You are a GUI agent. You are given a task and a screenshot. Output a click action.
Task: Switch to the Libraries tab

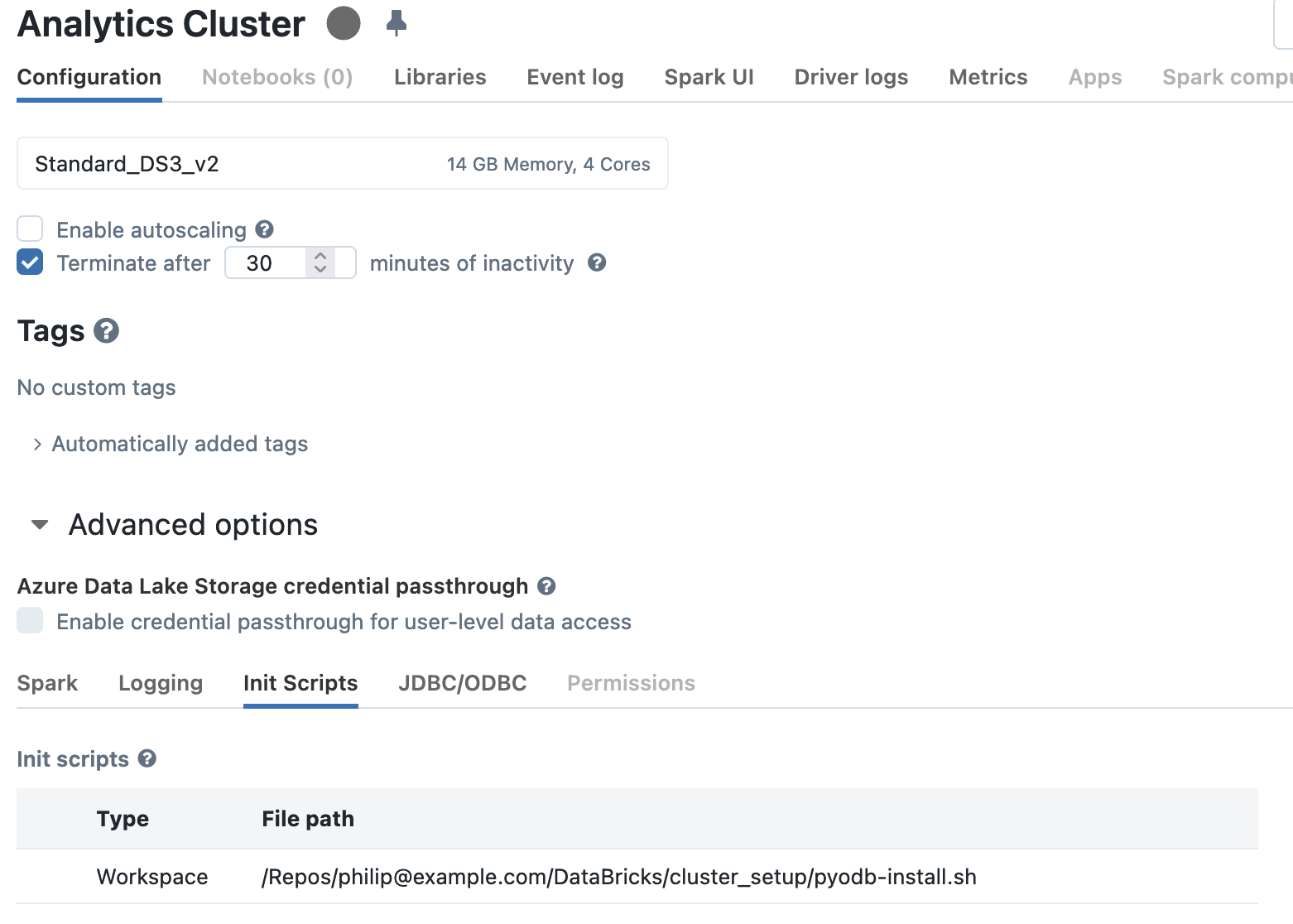point(440,77)
